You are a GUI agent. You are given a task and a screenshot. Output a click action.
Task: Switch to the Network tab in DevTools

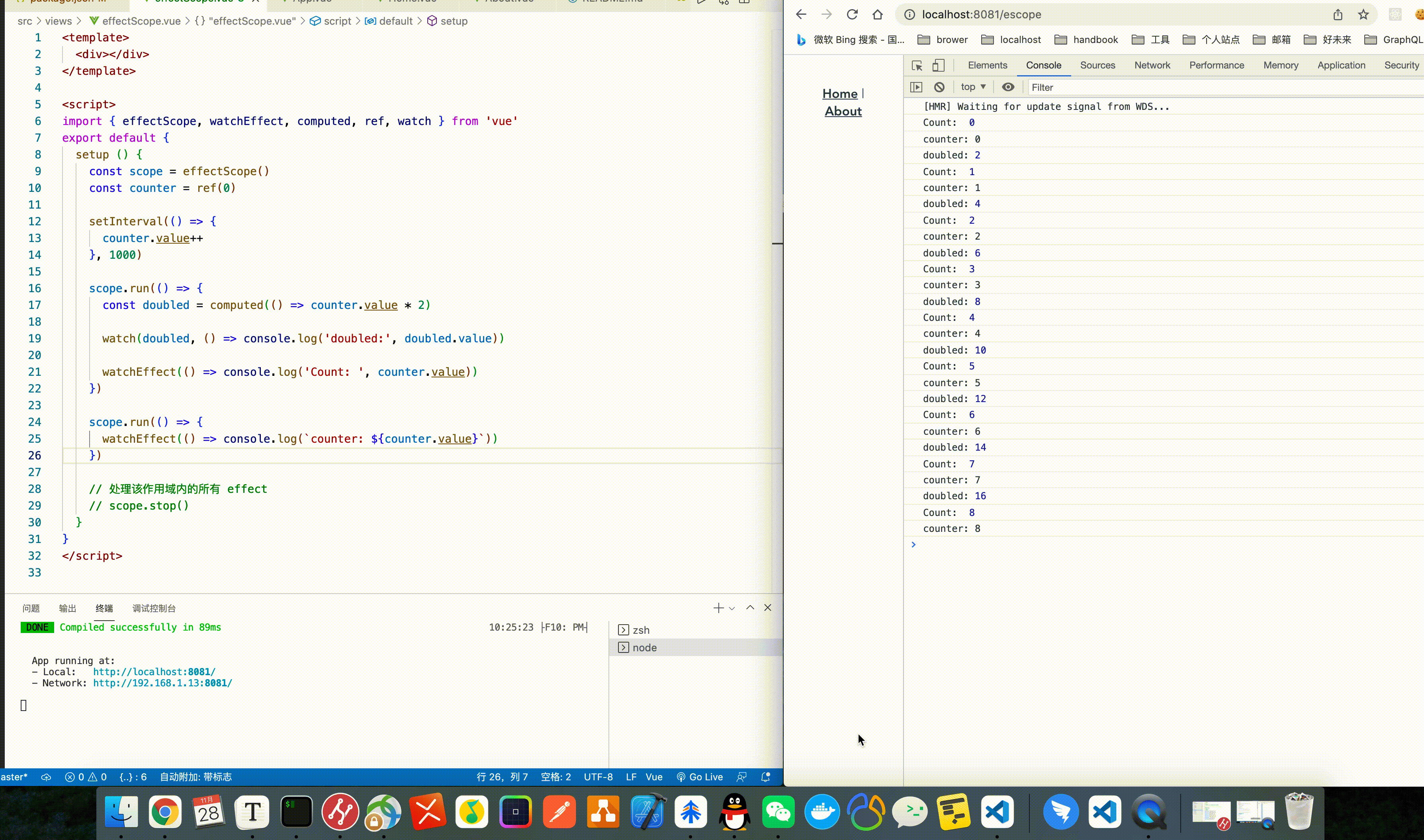point(1152,66)
